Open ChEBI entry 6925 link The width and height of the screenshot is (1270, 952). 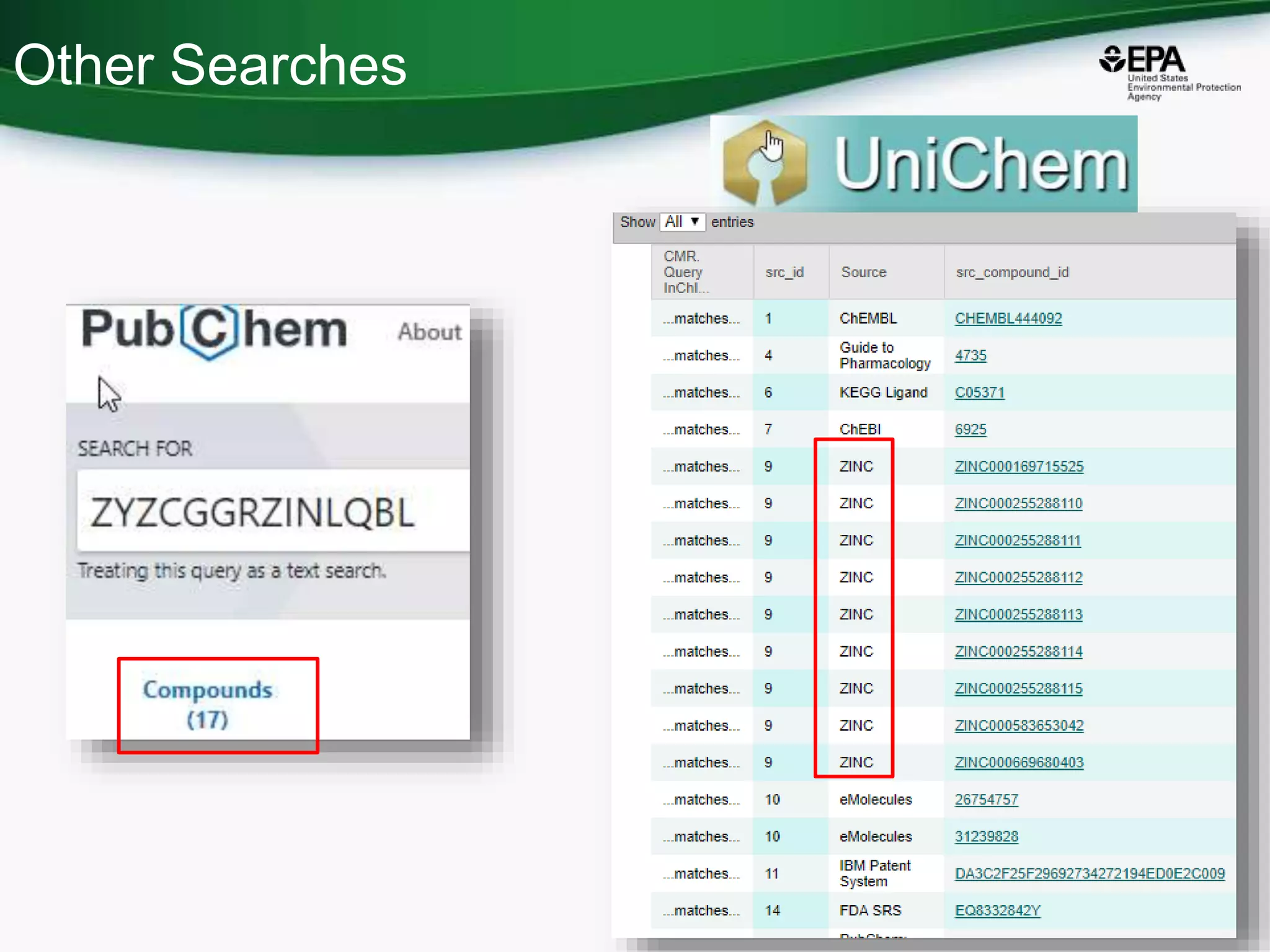click(x=970, y=430)
